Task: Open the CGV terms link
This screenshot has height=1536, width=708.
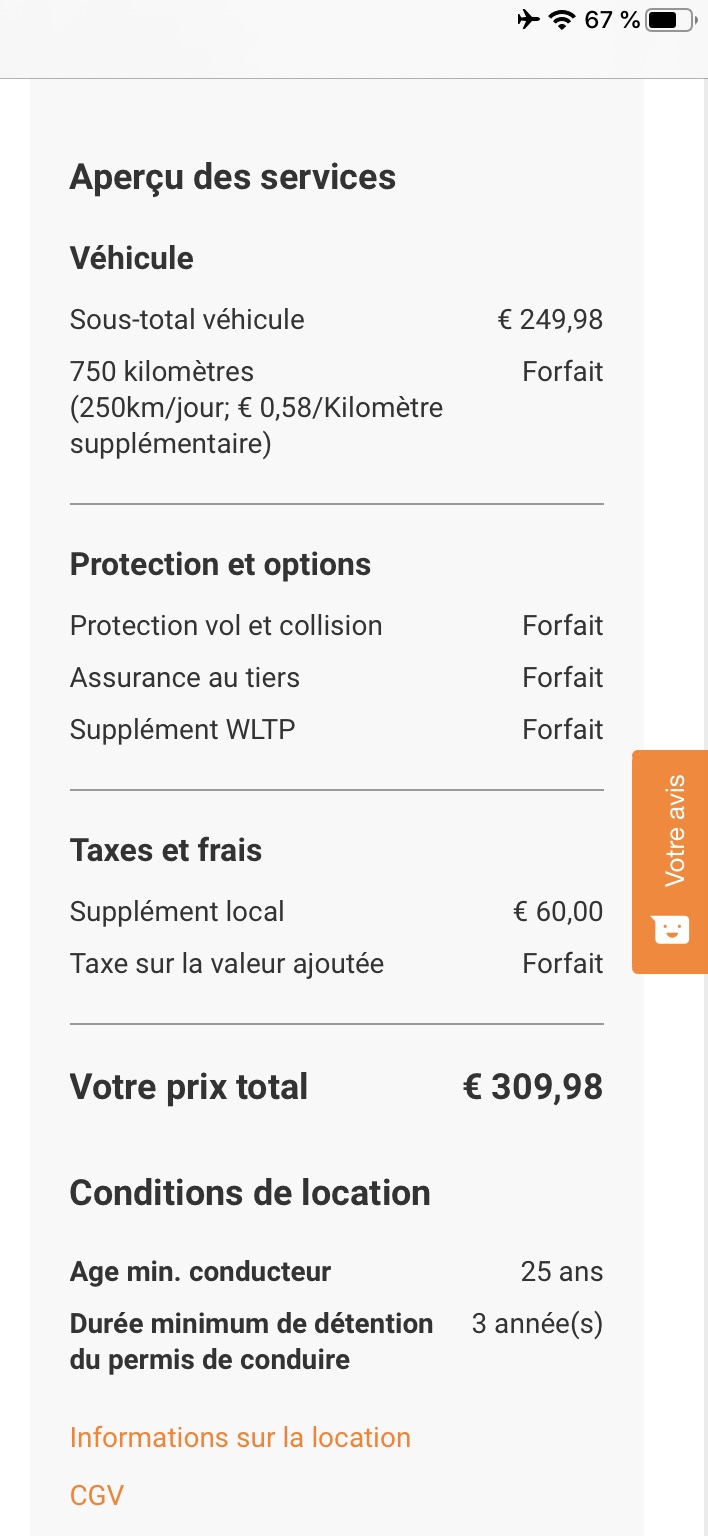Action: tap(97, 1495)
